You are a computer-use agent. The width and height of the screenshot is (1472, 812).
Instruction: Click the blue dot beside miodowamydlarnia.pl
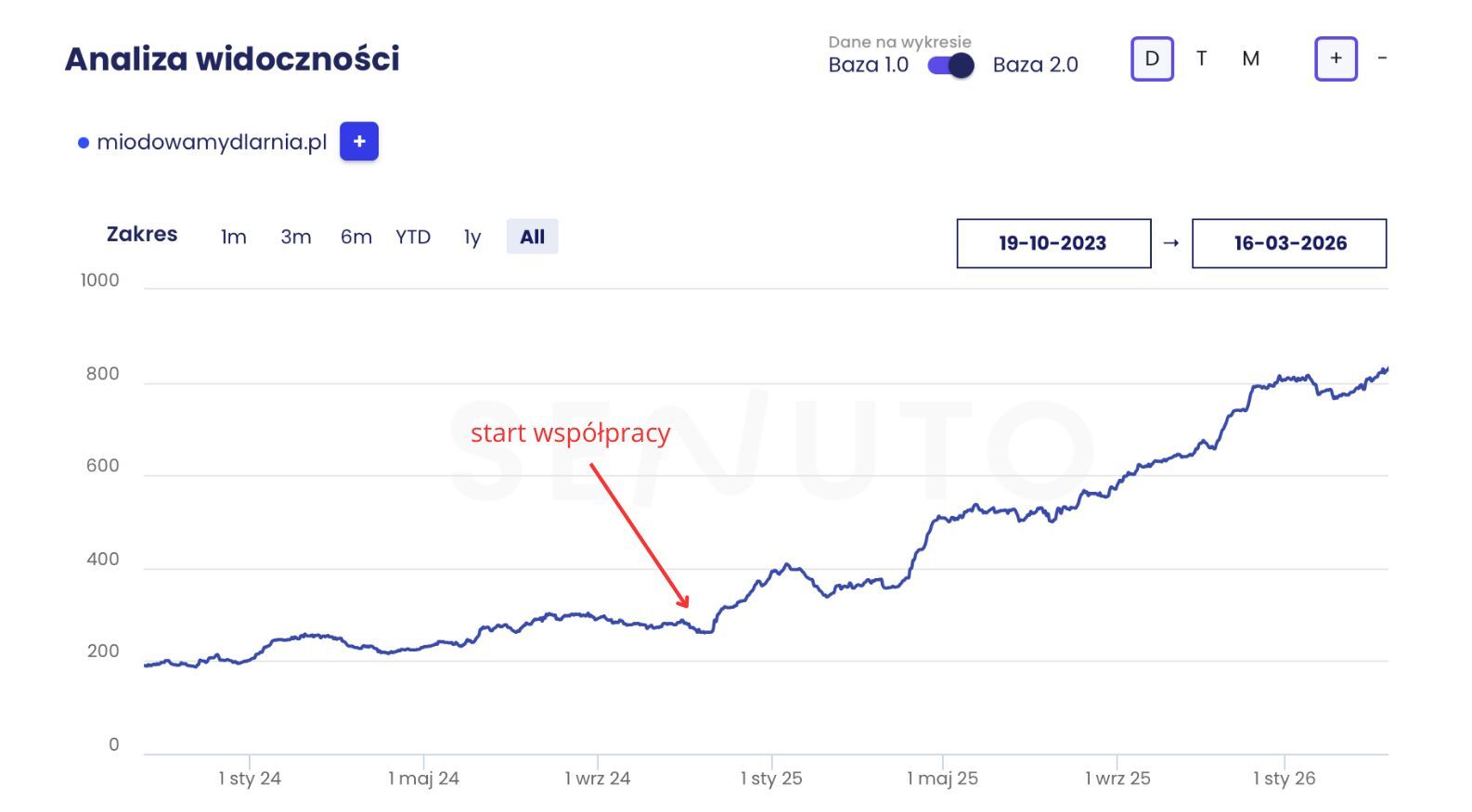[84, 143]
